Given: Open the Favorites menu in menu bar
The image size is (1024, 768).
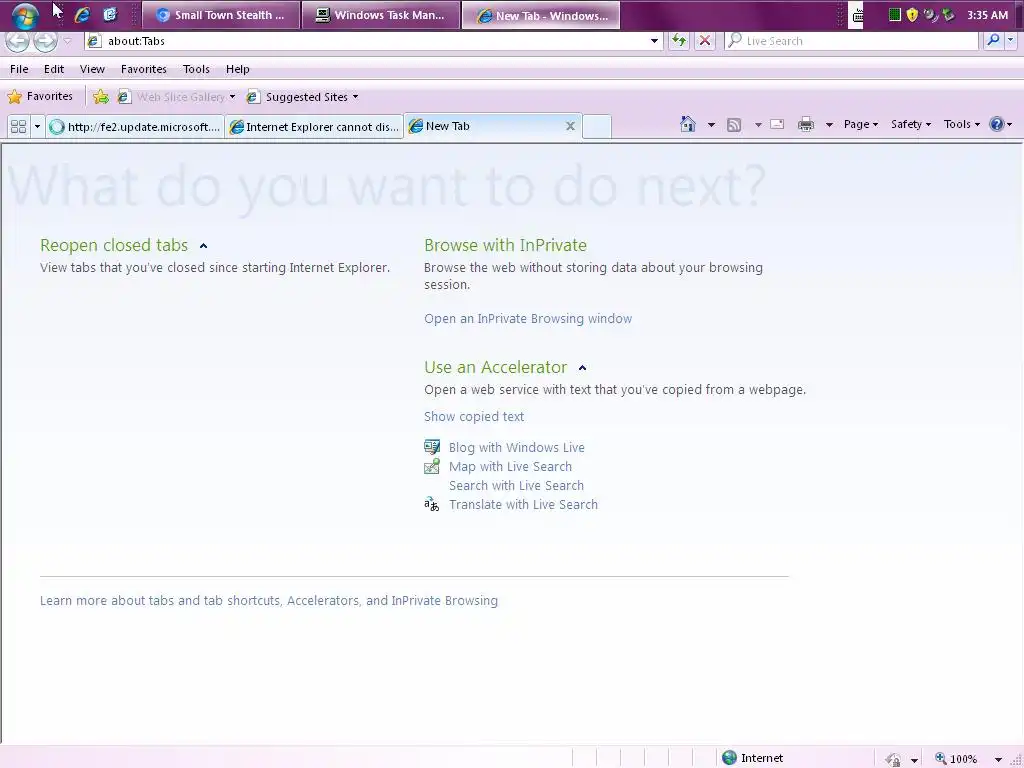Looking at the screenshot, I should click(144, 69).
